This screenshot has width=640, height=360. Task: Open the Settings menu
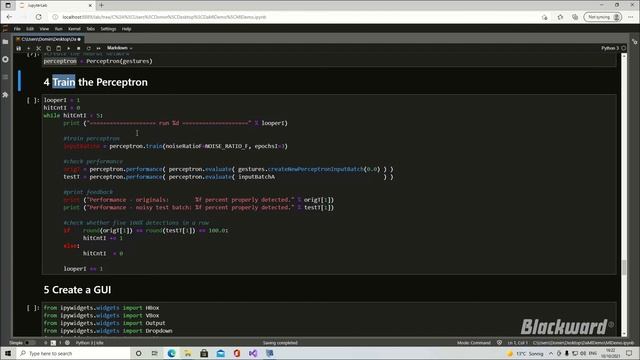[x=109, y=29]
